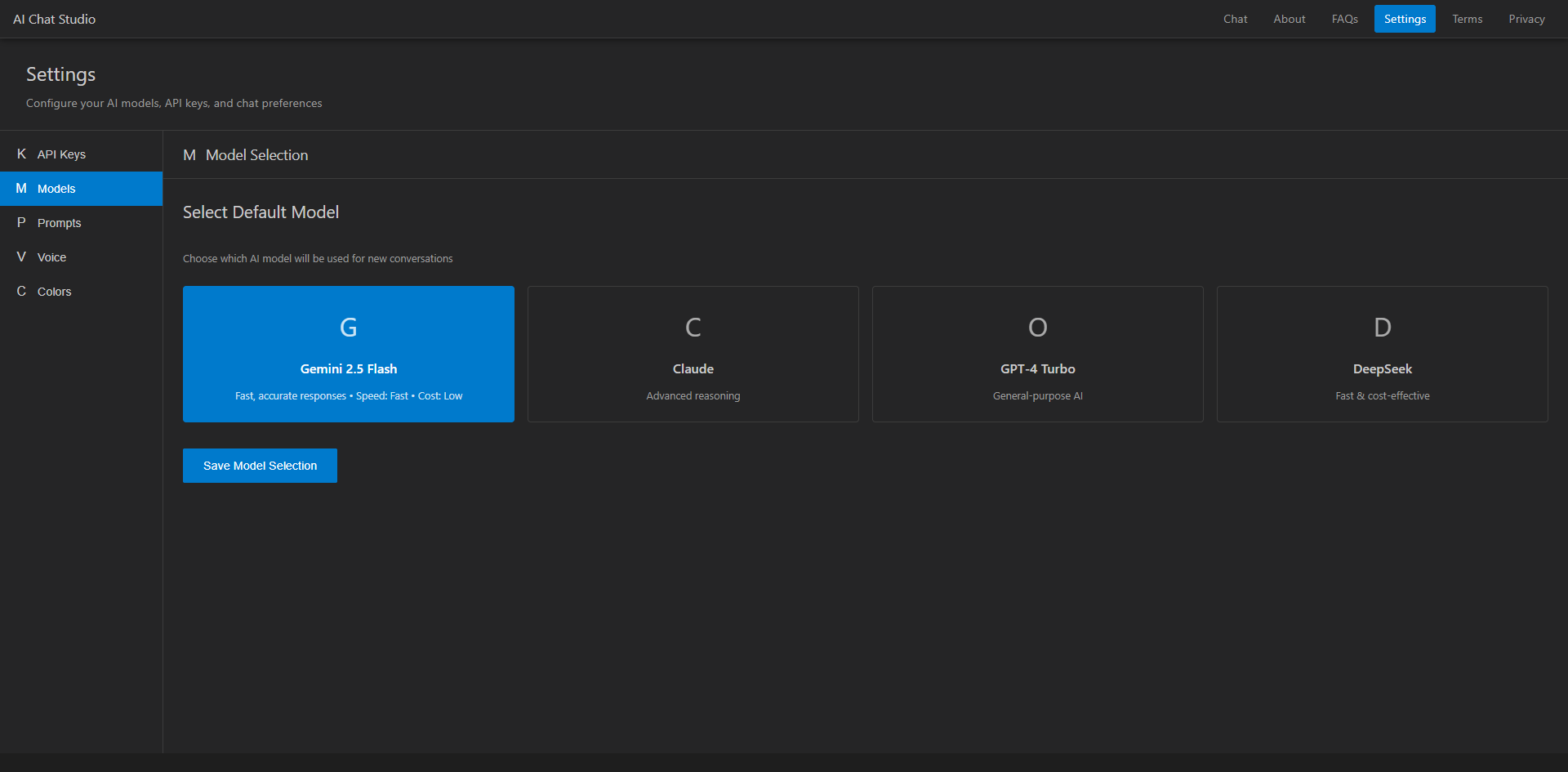Click the M Model Selection header icon
The width and height of the screenshot is (1568, 772).
(x=189, y=154)
